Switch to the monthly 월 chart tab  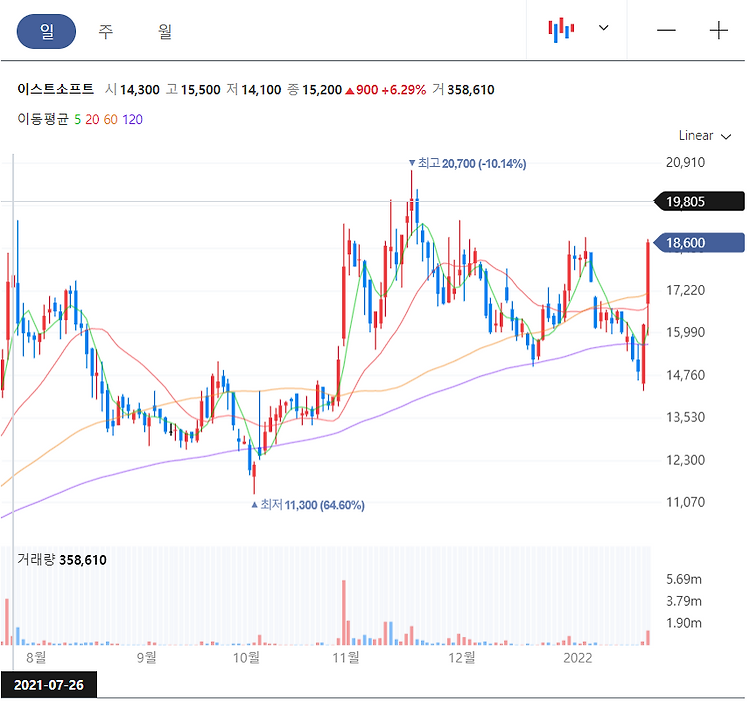tap(165, 32)
